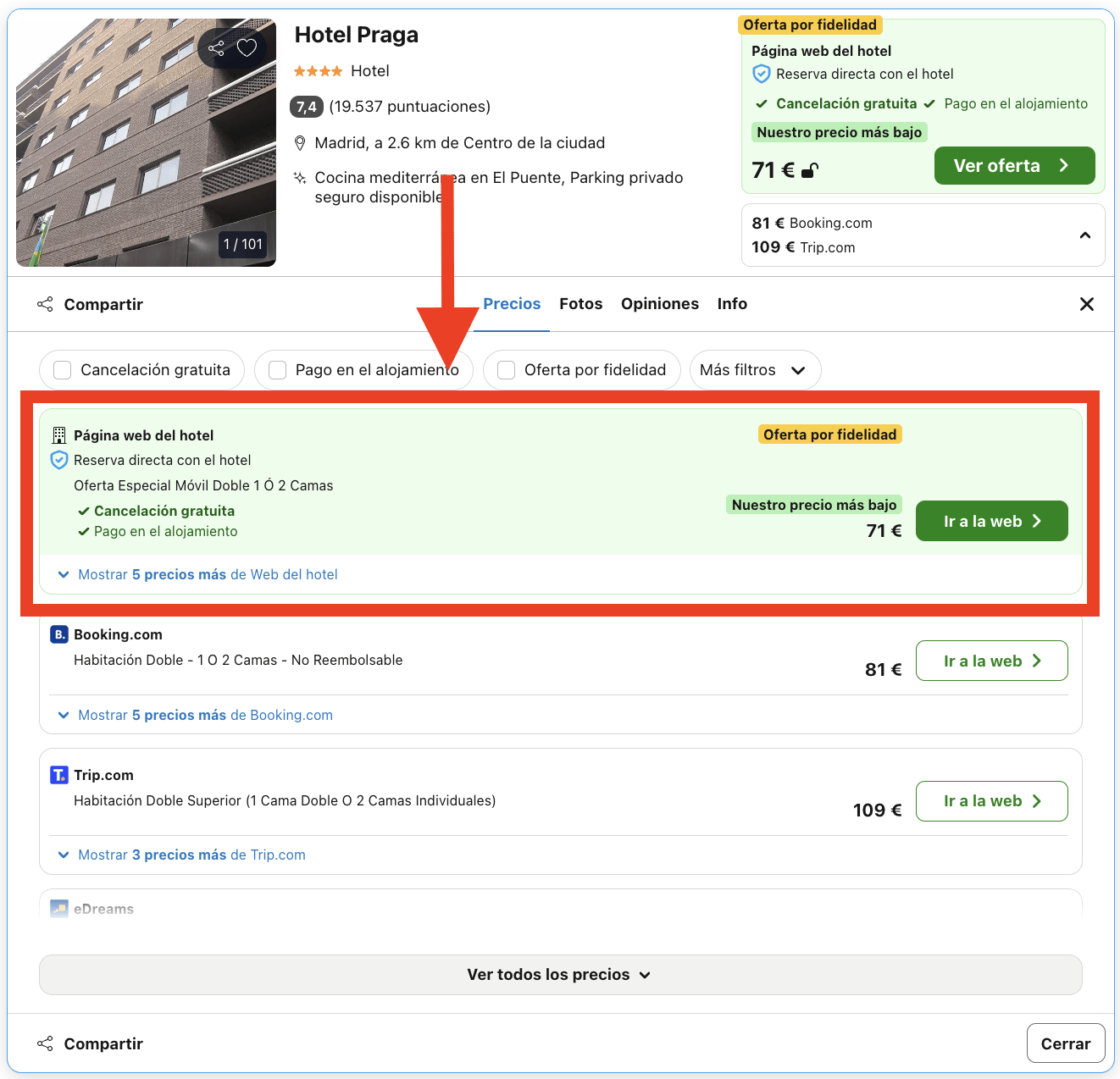
Task: Save Hotel Praga with the heart icon
Action: (x=247, y=47)
